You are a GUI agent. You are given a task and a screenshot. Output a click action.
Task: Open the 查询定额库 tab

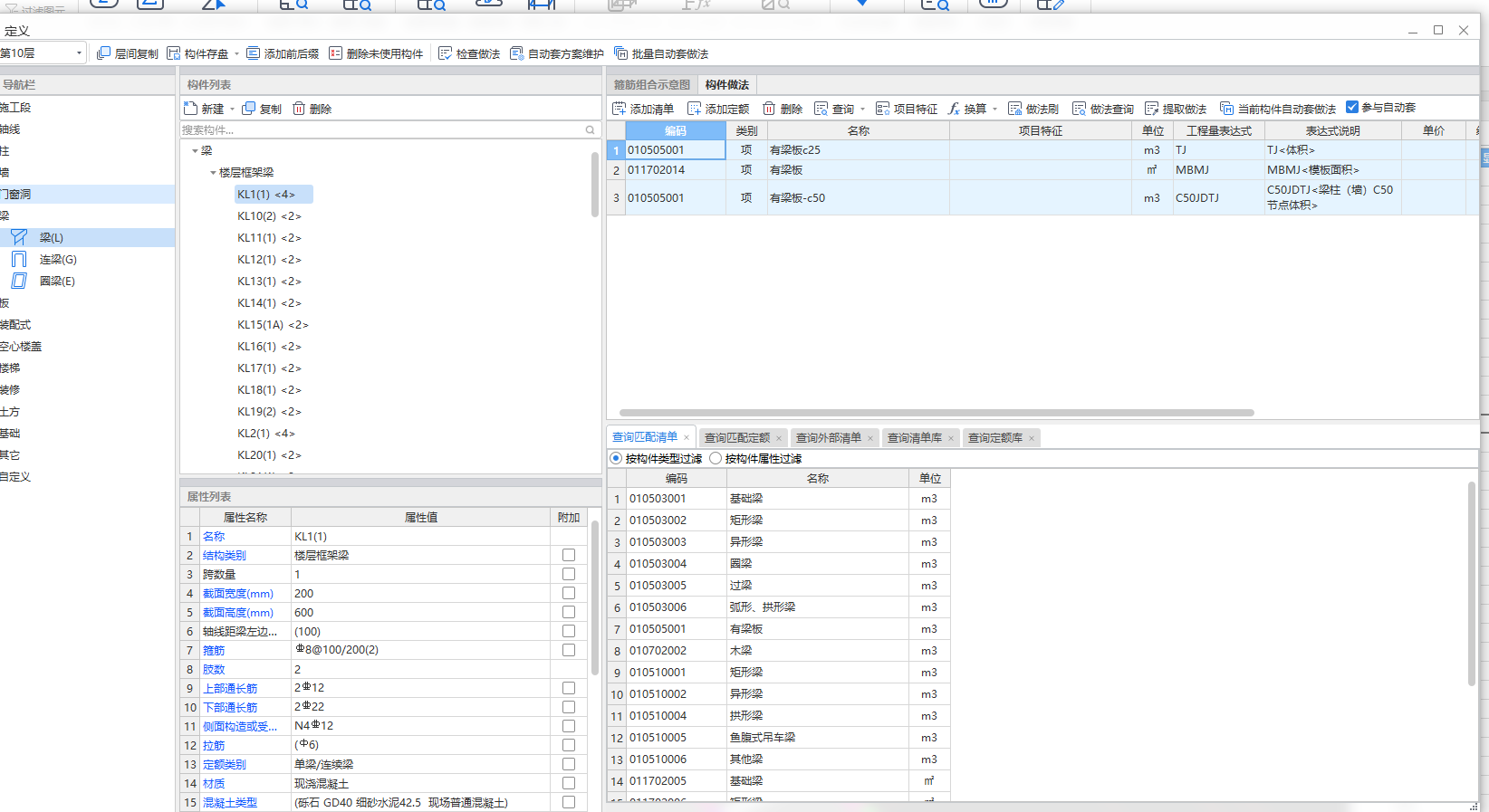[x=995, y=438]
